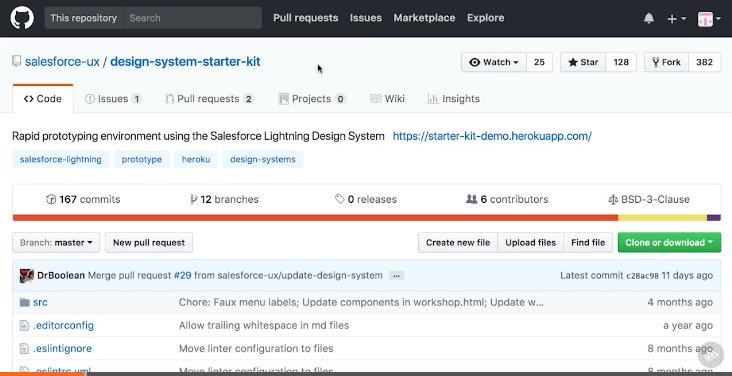732x376 pixels.
Task: Click the red language percentage bar segment
Action: (x=315, y=218)
